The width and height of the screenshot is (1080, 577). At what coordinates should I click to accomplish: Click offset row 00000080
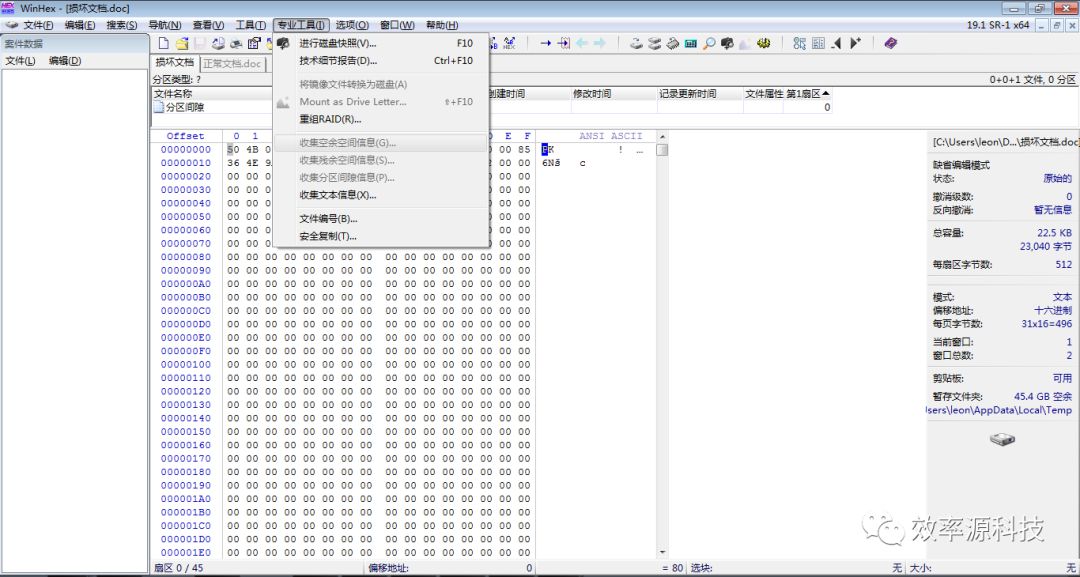[x=186, y=257]
